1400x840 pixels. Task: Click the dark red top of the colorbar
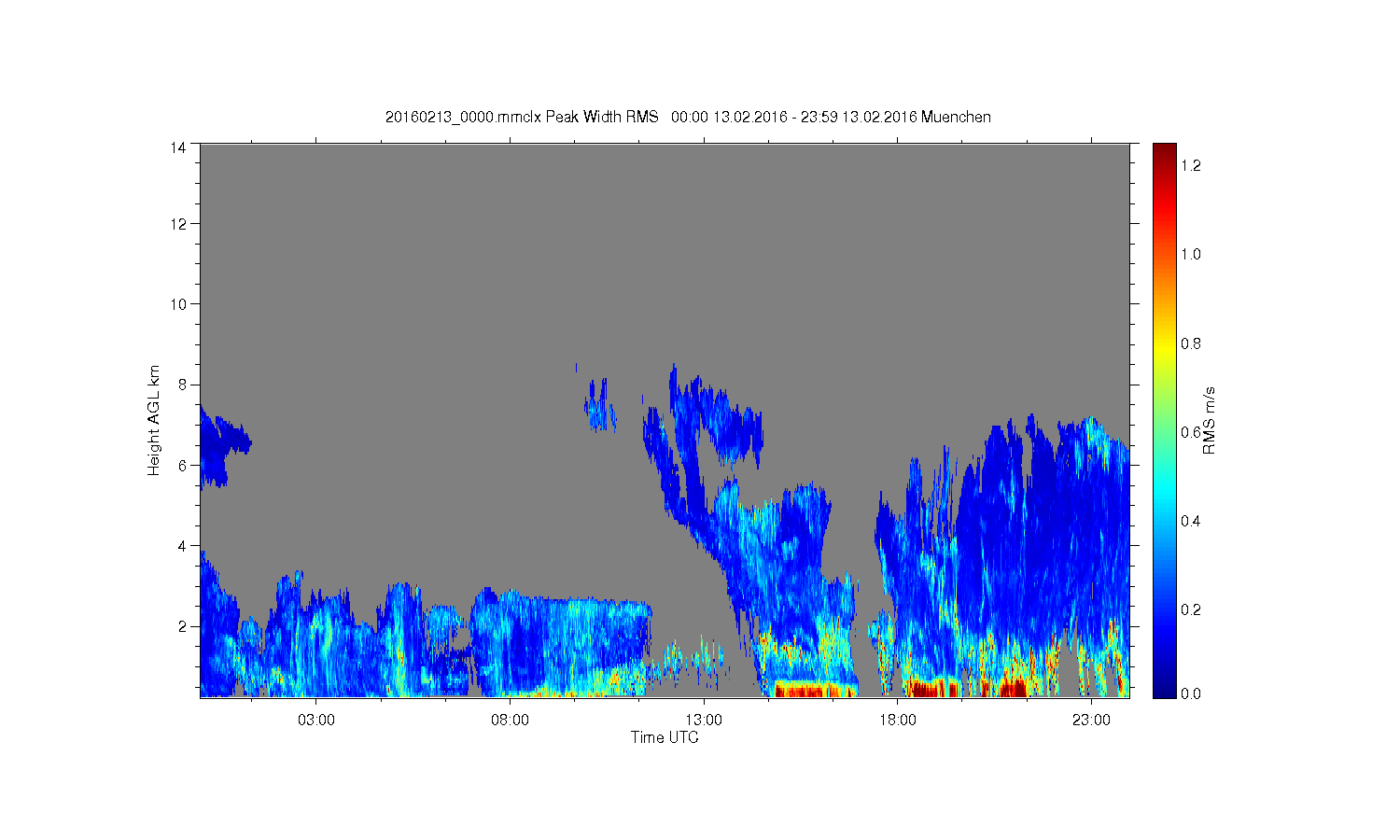coord(1164,152)
